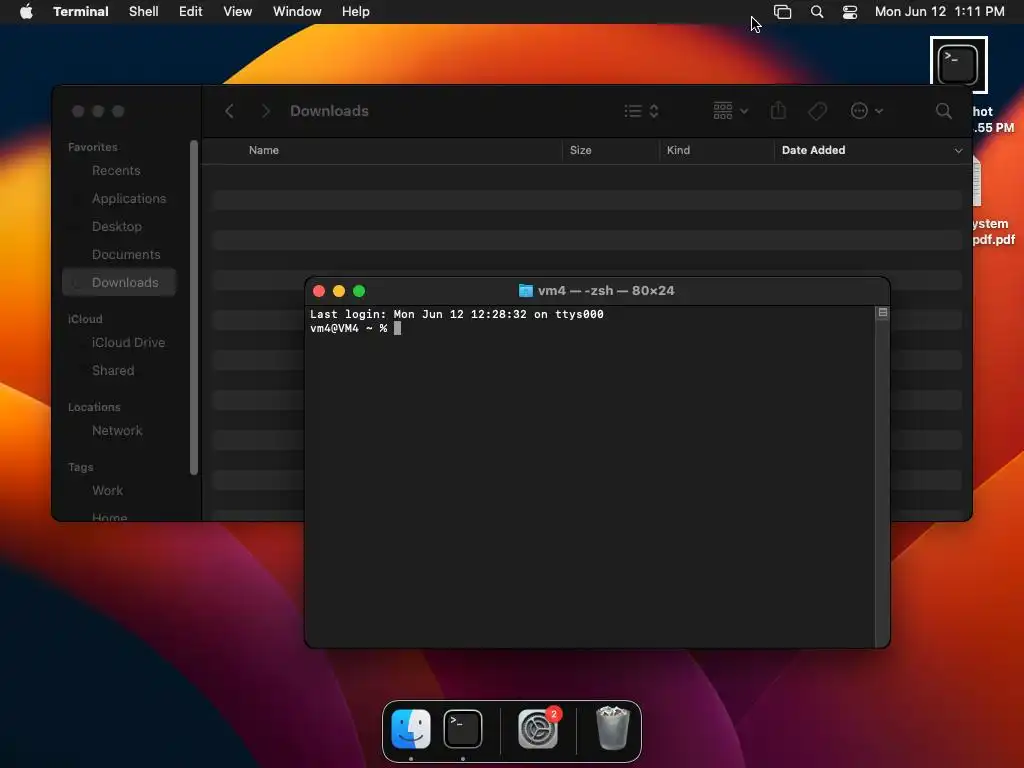Click the Stage Manager icon in menu bar
1024x768 pixels.
(x=782, y=12)
